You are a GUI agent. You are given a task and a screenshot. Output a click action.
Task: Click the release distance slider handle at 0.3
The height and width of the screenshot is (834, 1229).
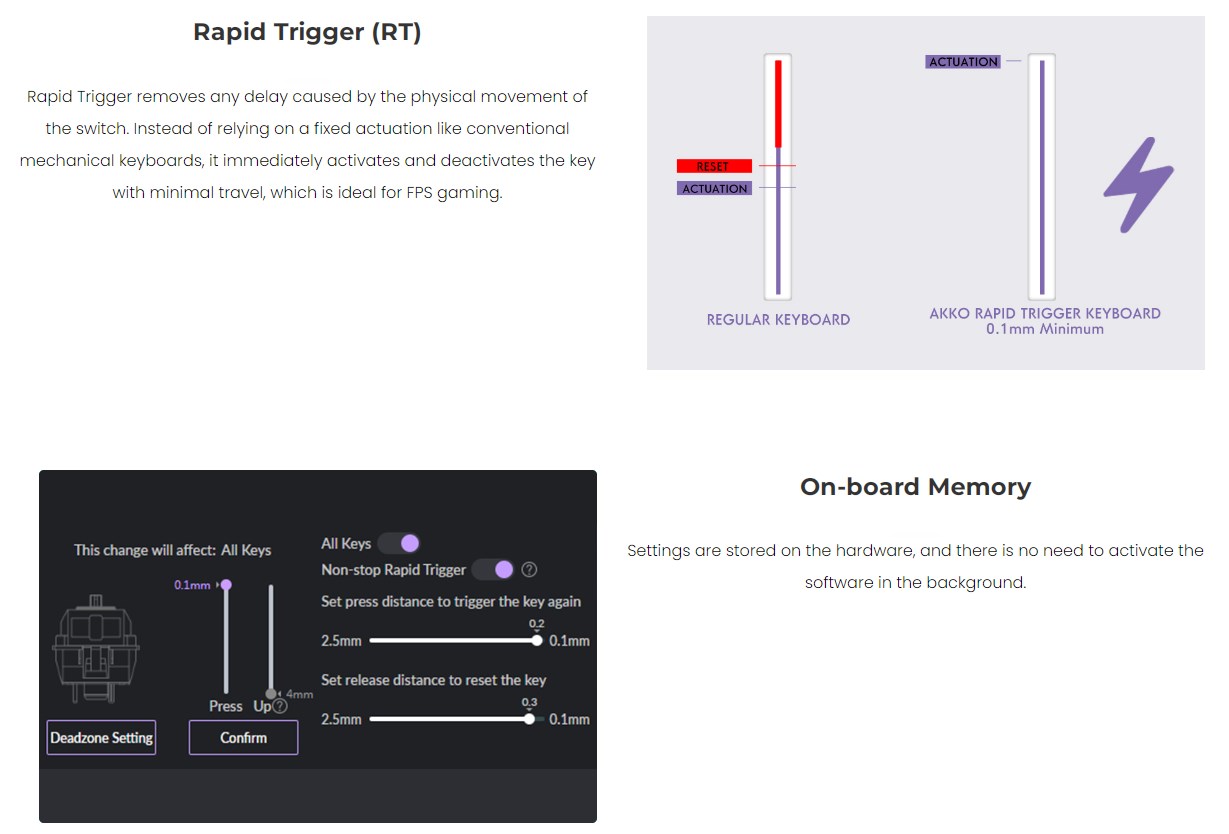click(529, 718)
